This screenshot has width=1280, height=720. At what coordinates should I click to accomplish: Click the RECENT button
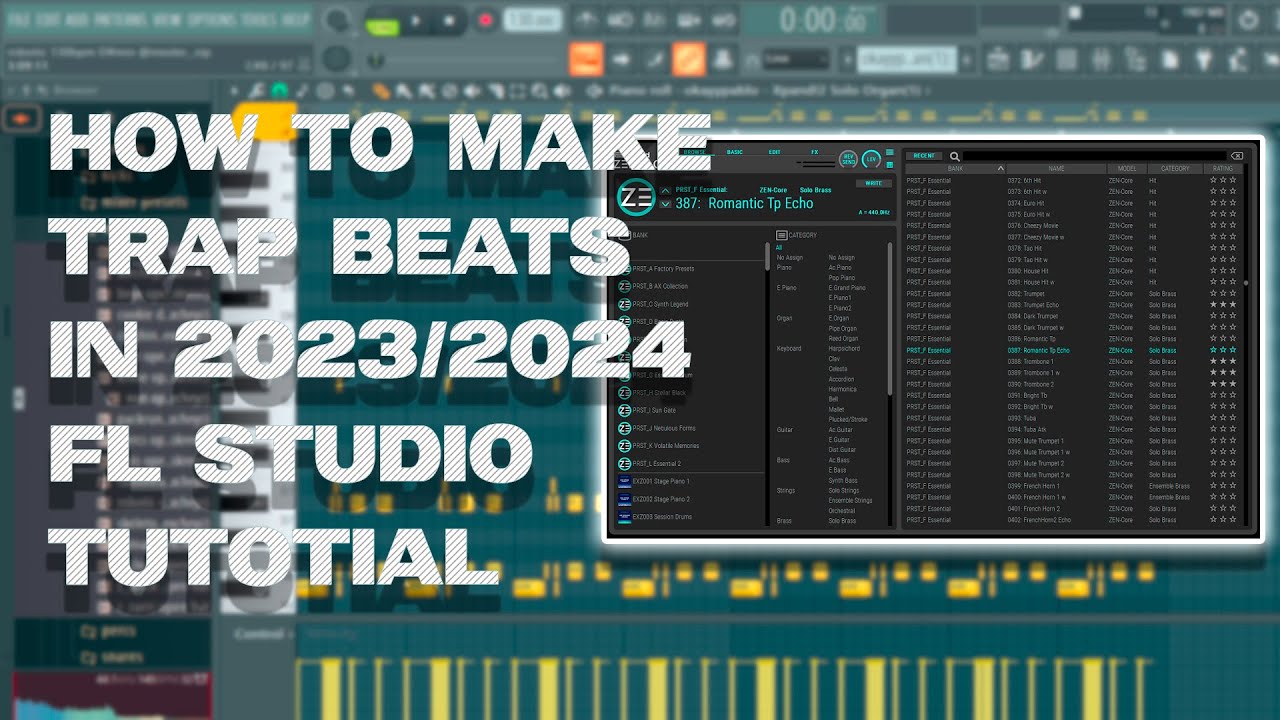coord(924,156)
